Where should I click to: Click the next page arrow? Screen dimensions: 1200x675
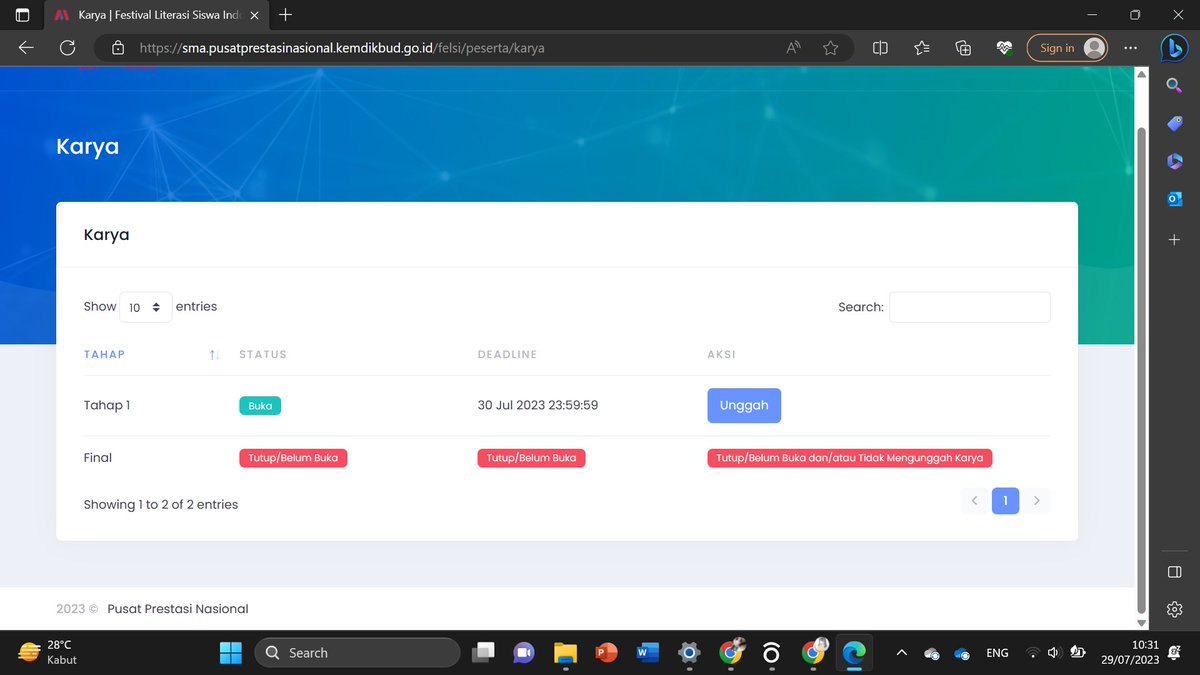(1037, 500)
